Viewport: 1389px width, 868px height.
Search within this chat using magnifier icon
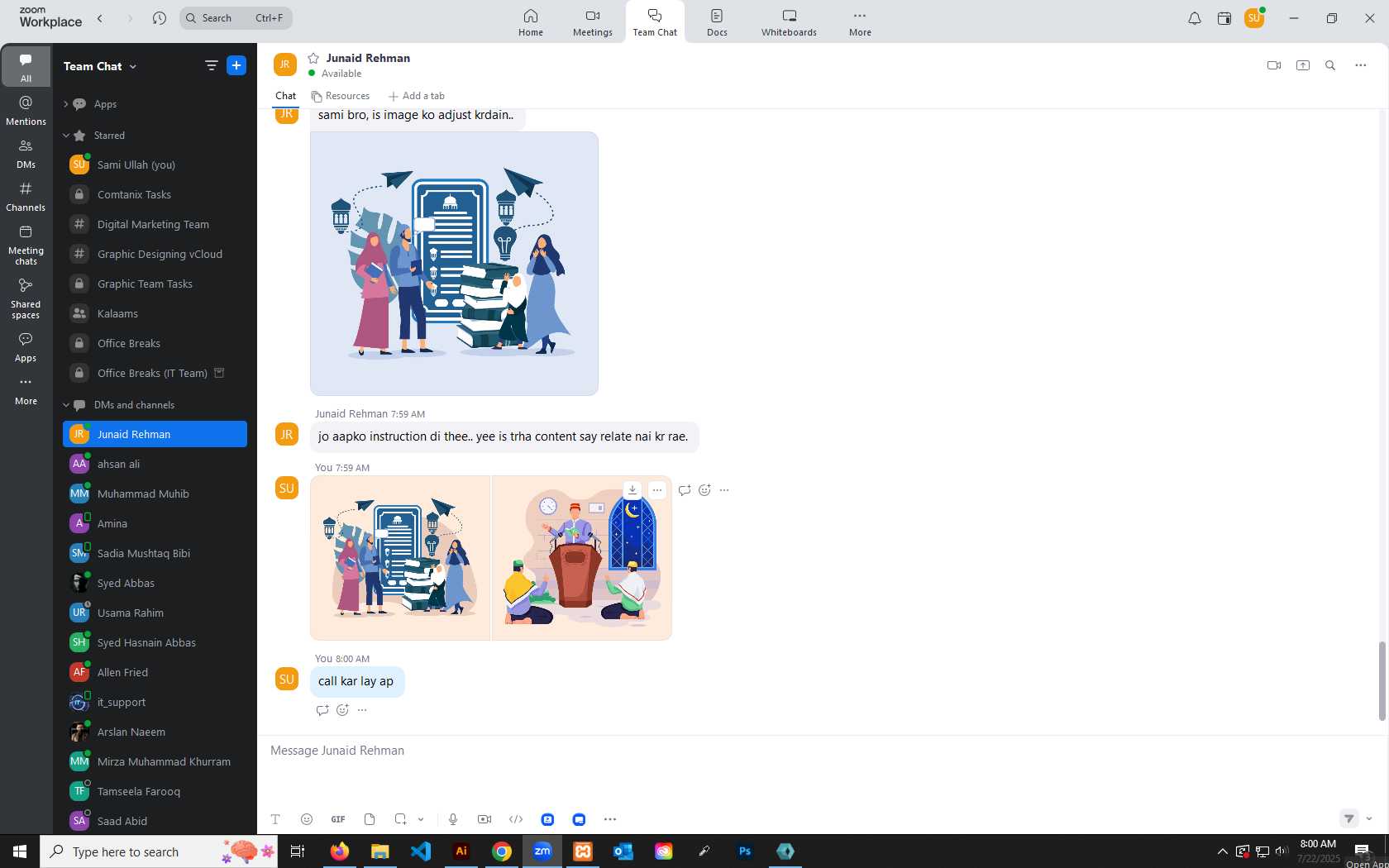click(x=1330, y=65)
